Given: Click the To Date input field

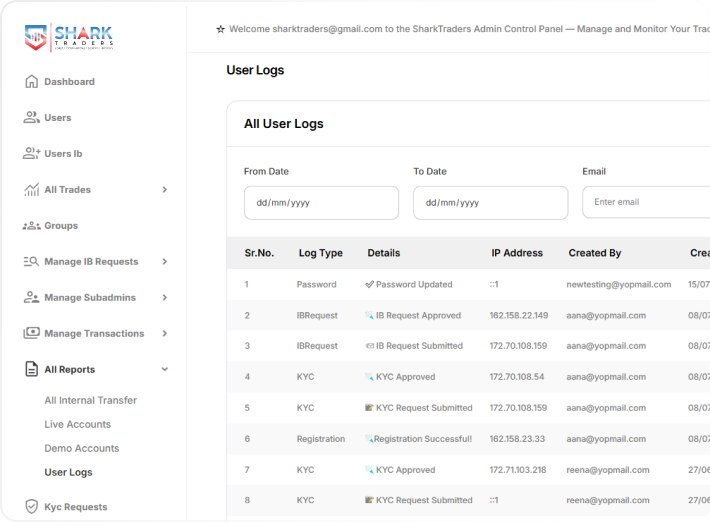Looking at the screenshot, I should tap(490, 203).
